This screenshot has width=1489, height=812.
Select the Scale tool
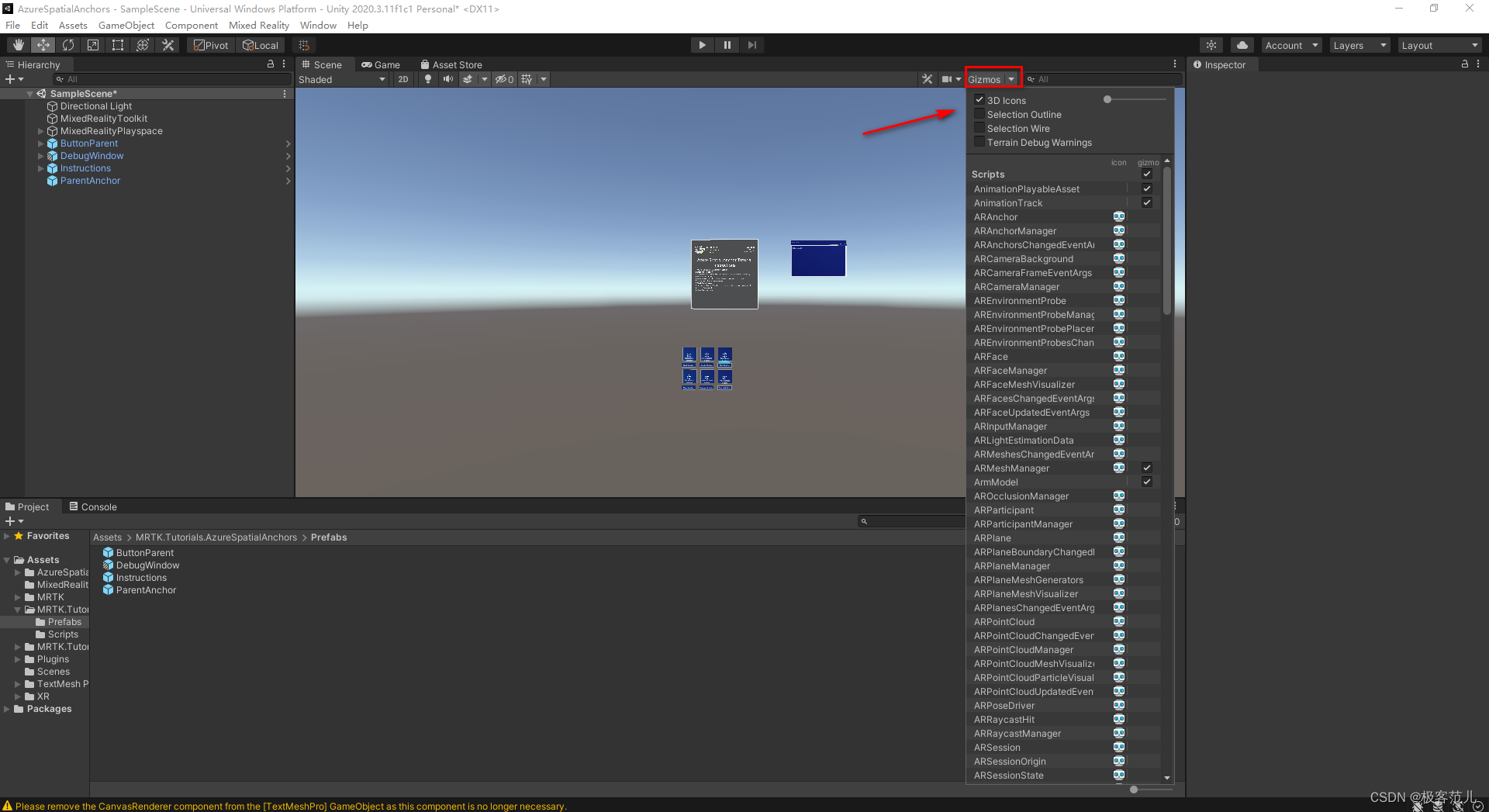pos(93,45)
